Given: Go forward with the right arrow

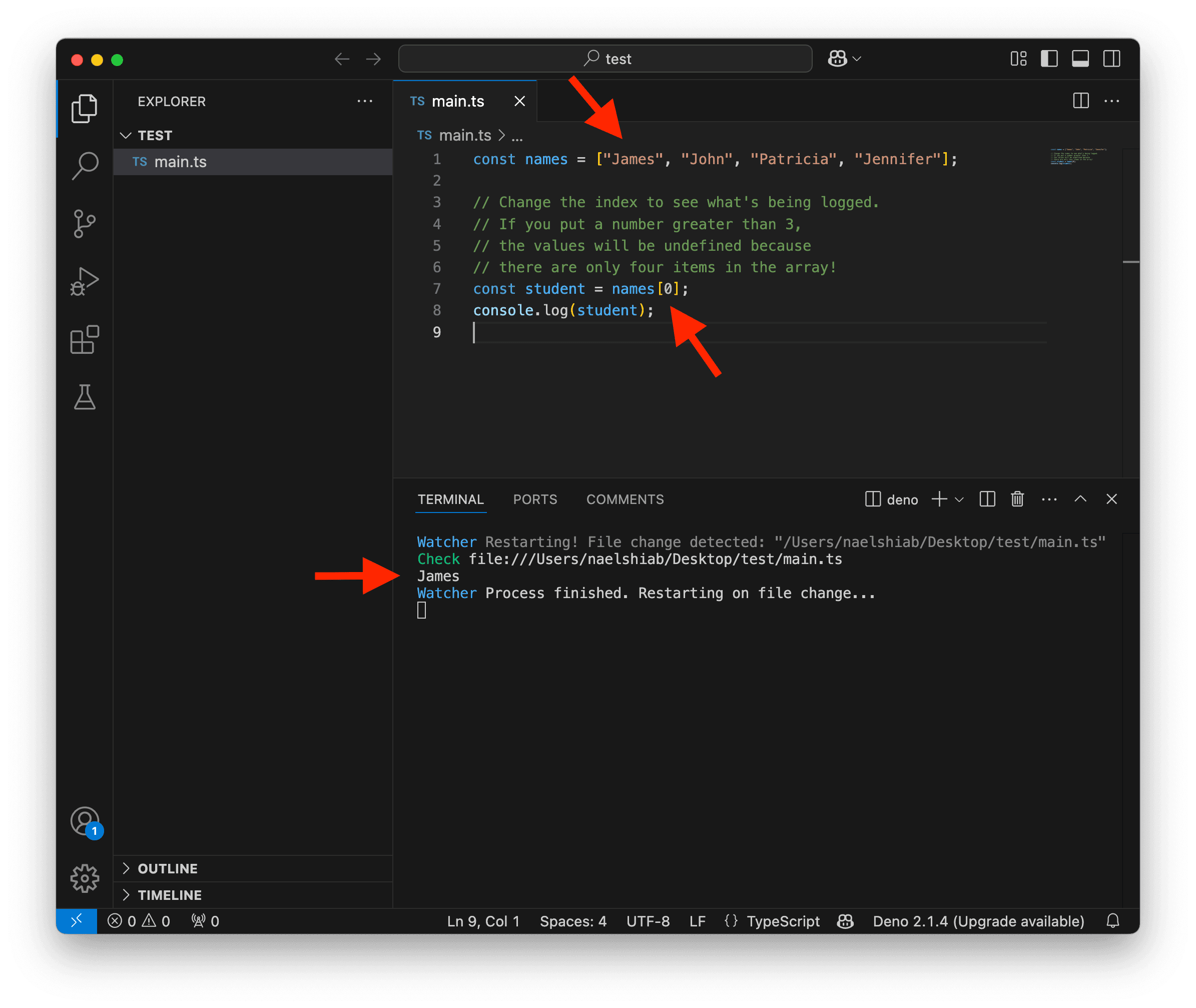Looking at the screenshot, I should point(373,59).
